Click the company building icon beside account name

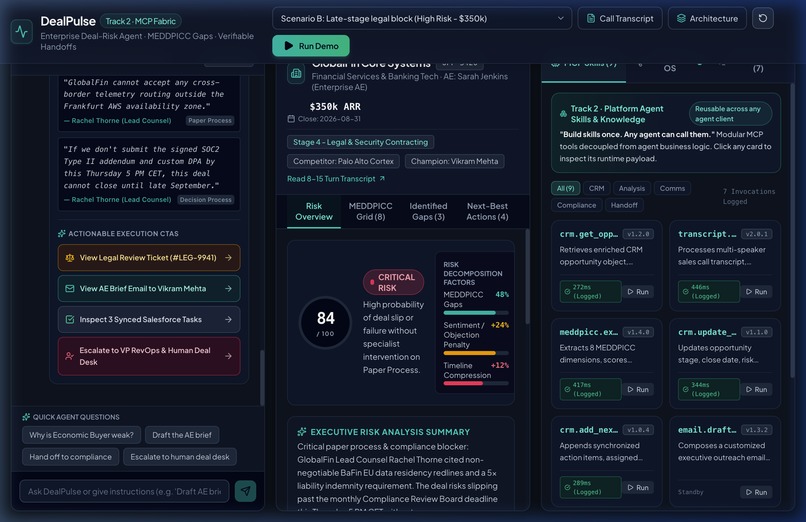(x=296, y=74)
